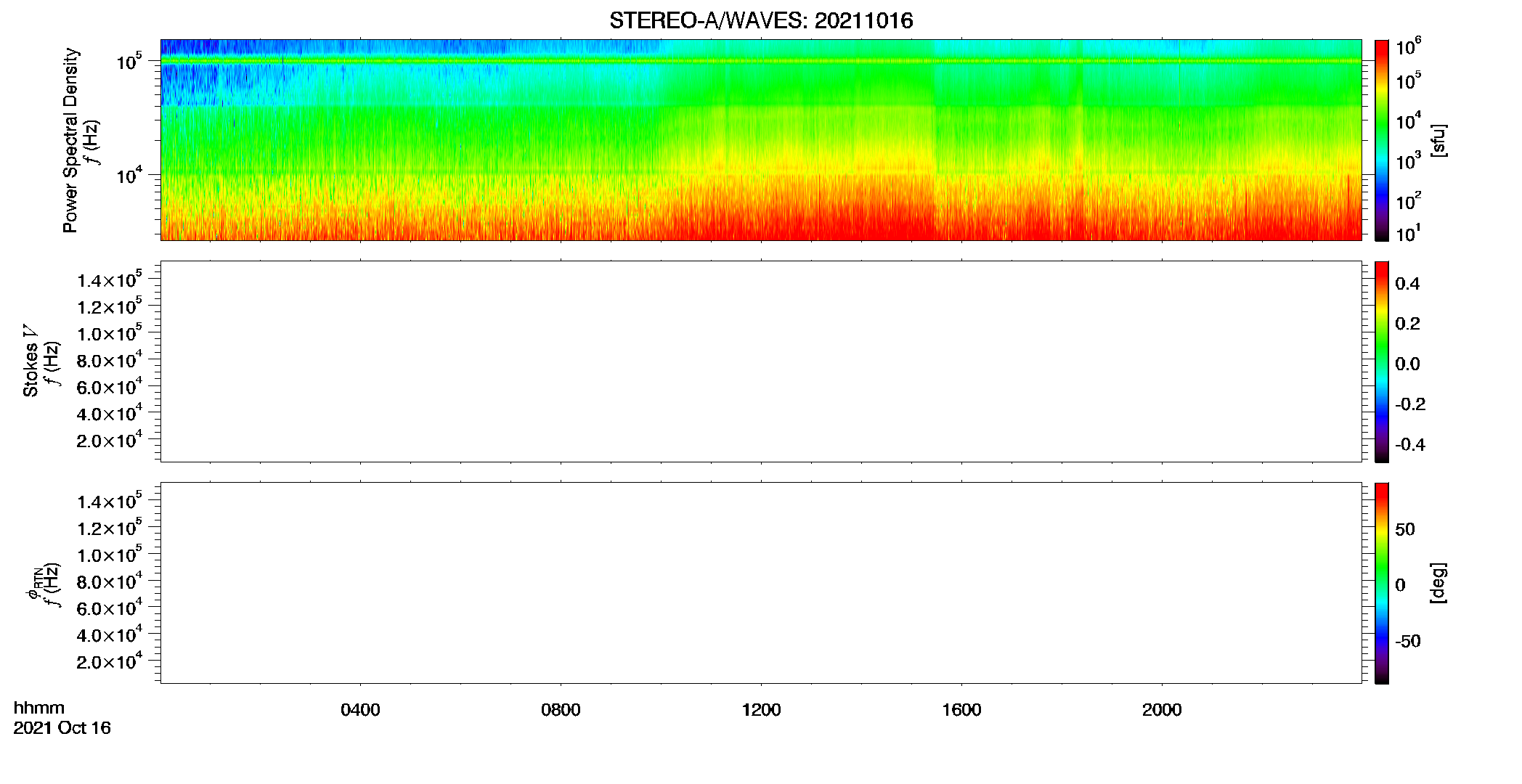Click the Stokes V axis label
This screenshot has width=1522, height=784.
click(x=30, y=361)
